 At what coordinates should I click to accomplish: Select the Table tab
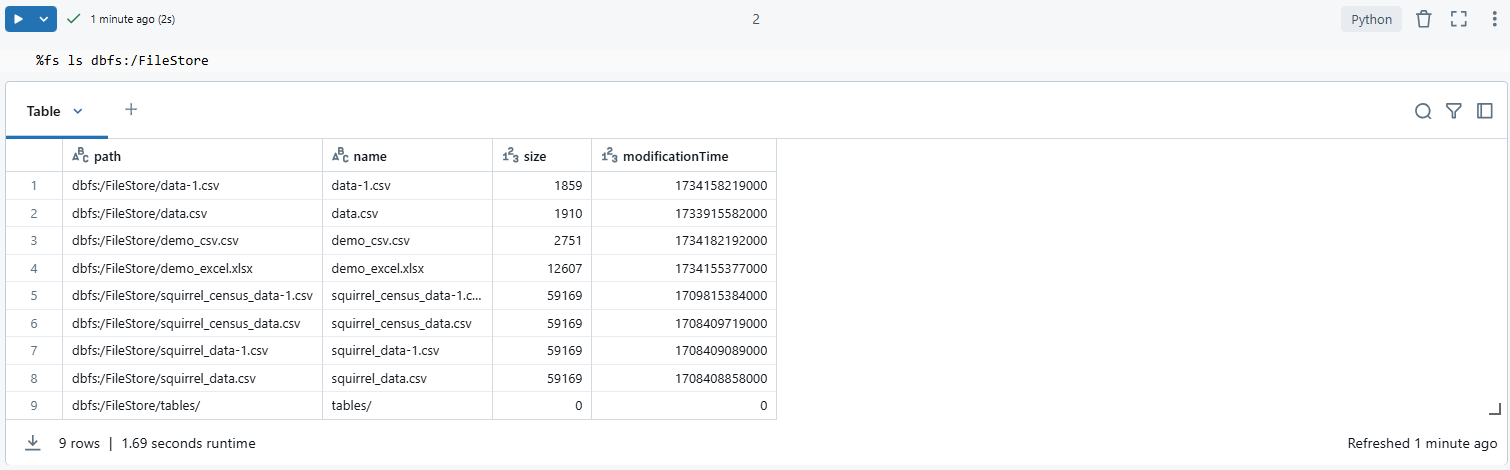point(43,111)
